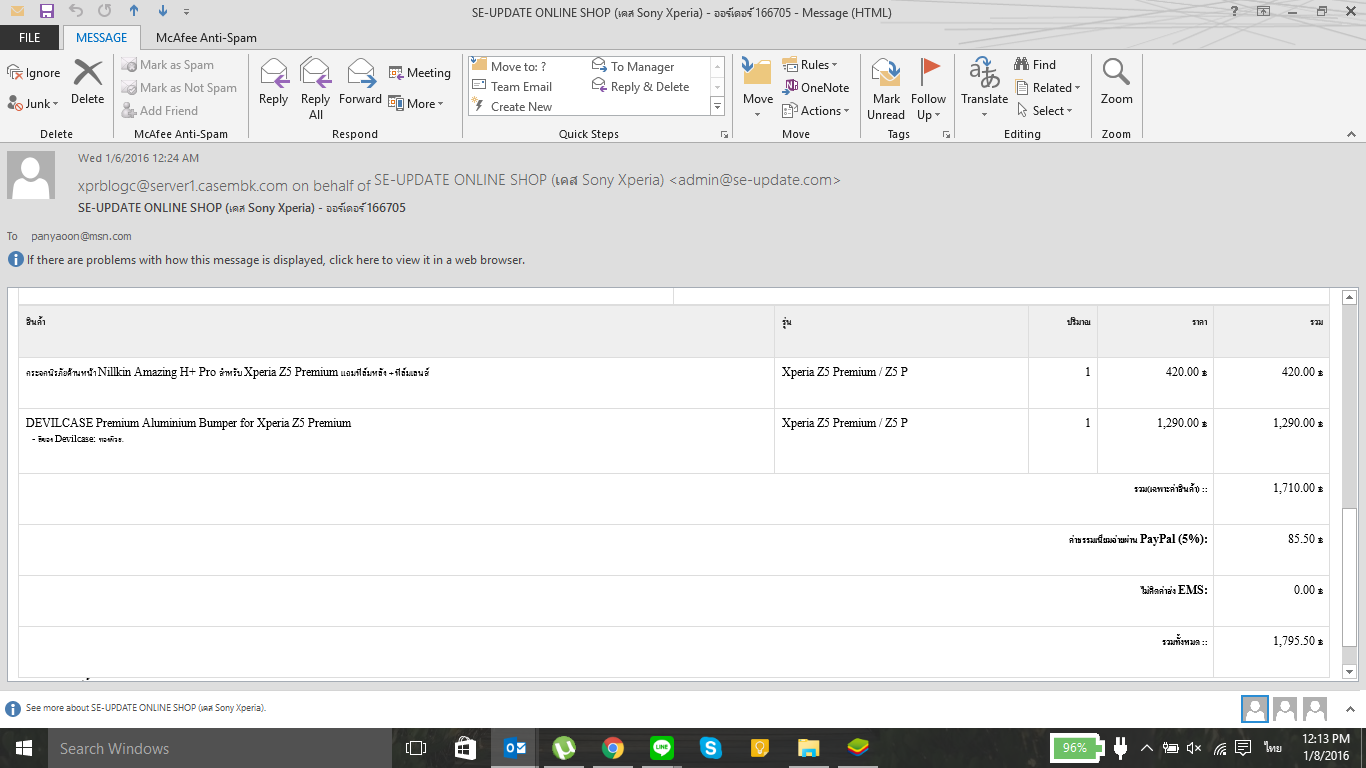Open the Tags dialog launcher
1366x768 pixels.
click(946, 134)
